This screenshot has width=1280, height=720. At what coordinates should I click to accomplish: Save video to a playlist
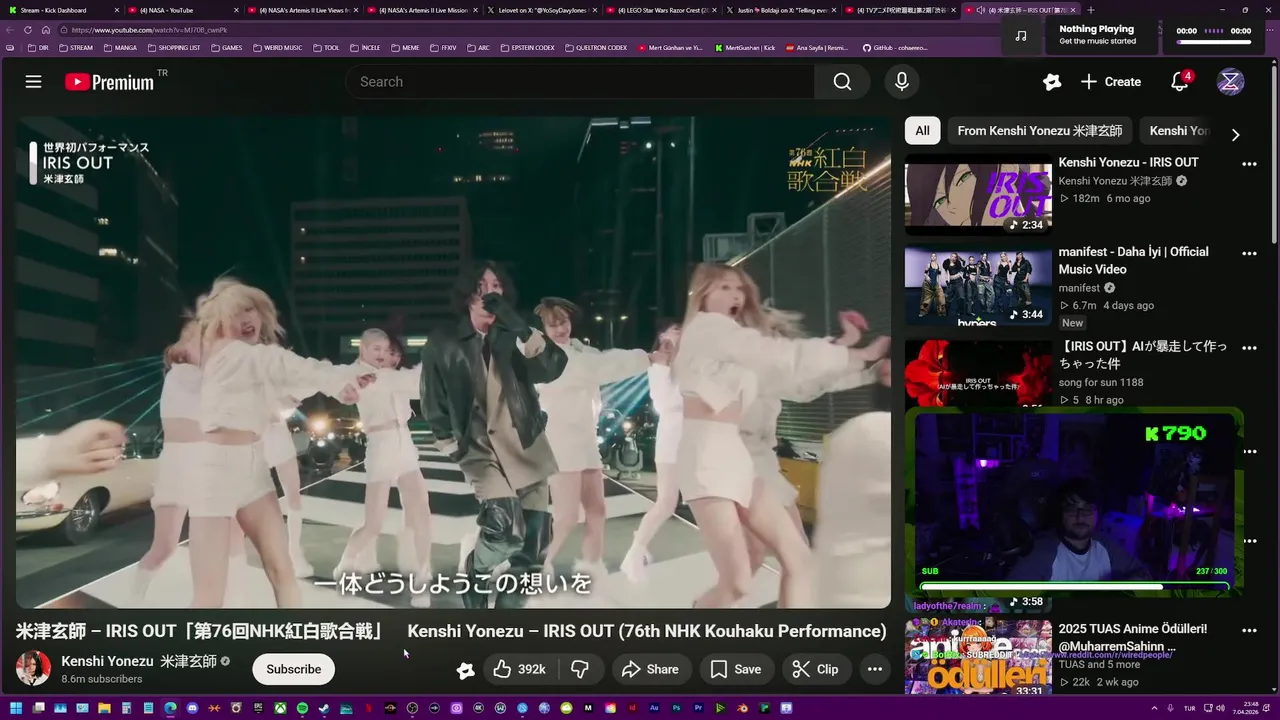point(734,670)
